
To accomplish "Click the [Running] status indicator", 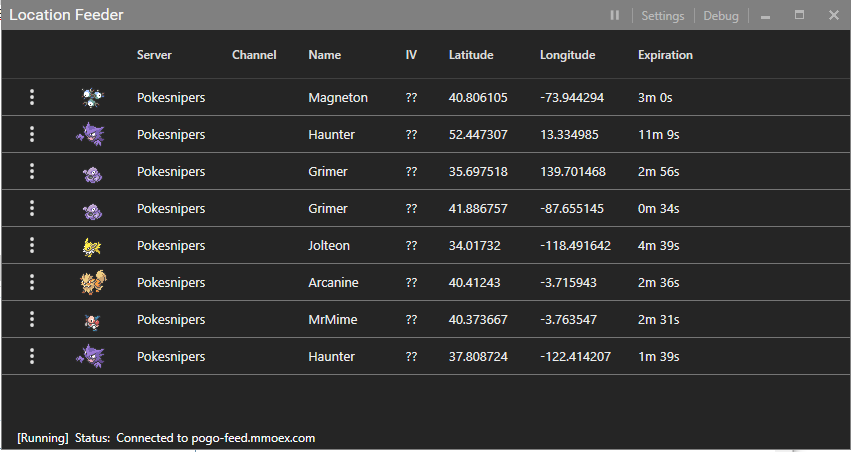I will tap(43, 438).
